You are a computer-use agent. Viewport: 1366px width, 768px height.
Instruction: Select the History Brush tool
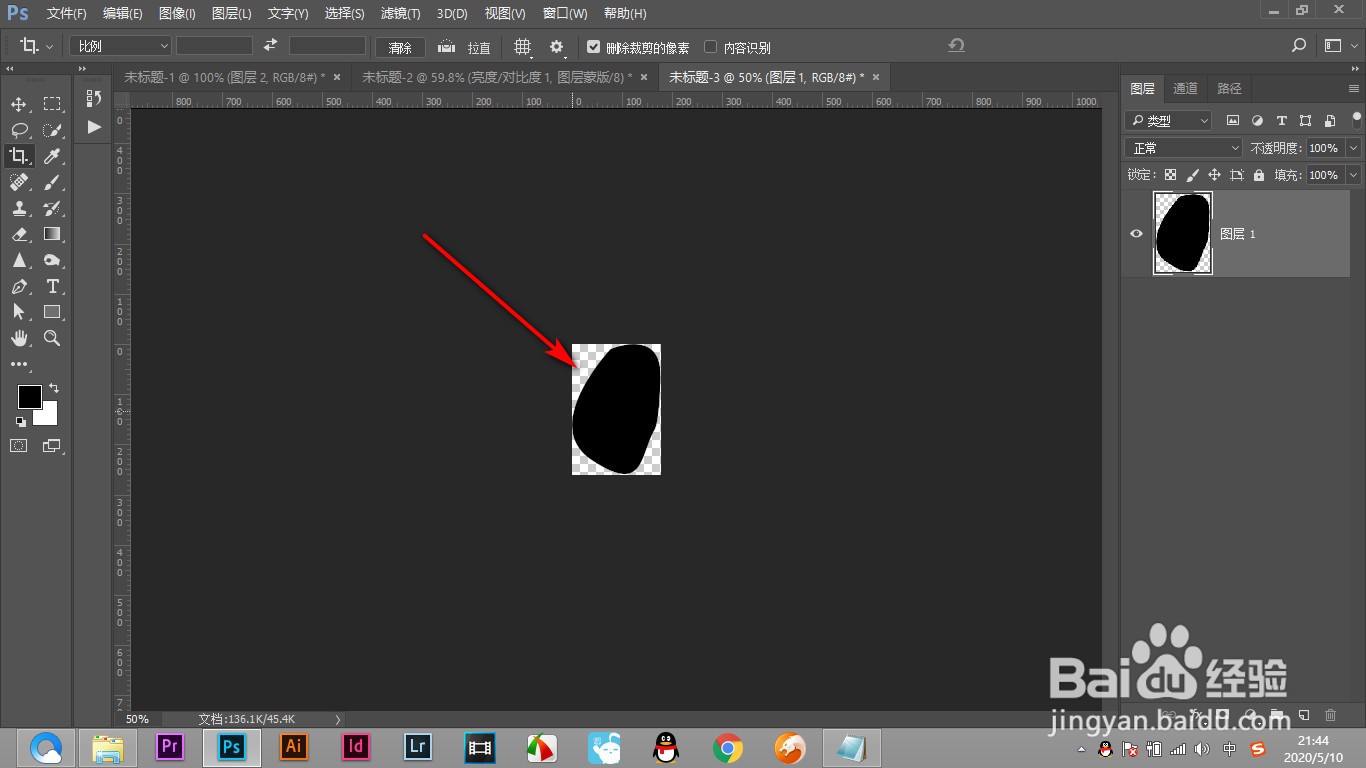point(52,208)
